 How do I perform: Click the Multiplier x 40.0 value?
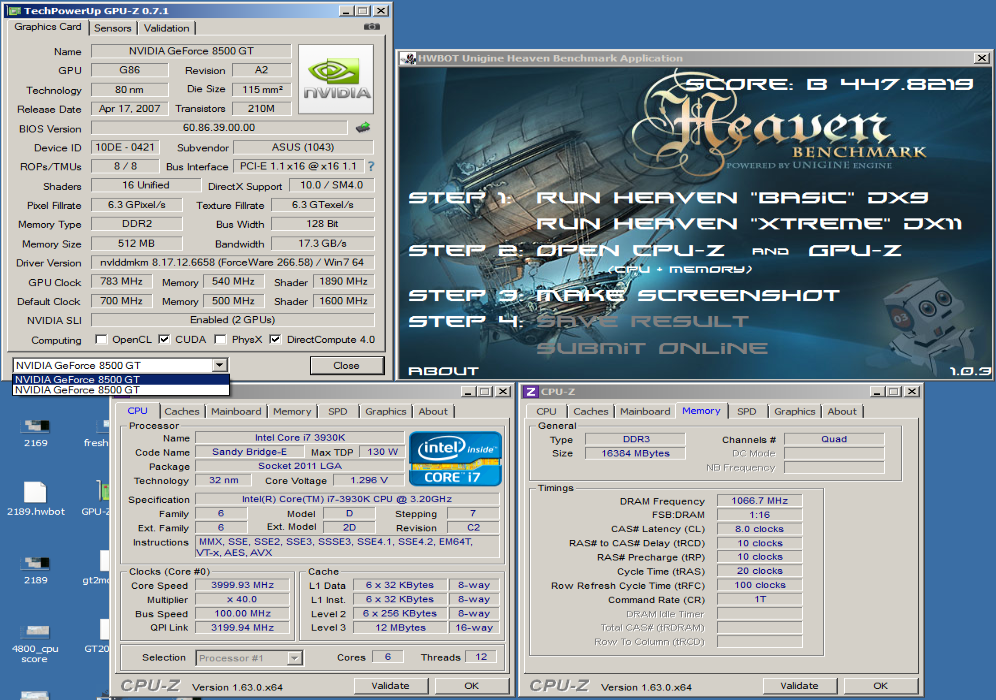pyautogui.click(x=243, y=599)
